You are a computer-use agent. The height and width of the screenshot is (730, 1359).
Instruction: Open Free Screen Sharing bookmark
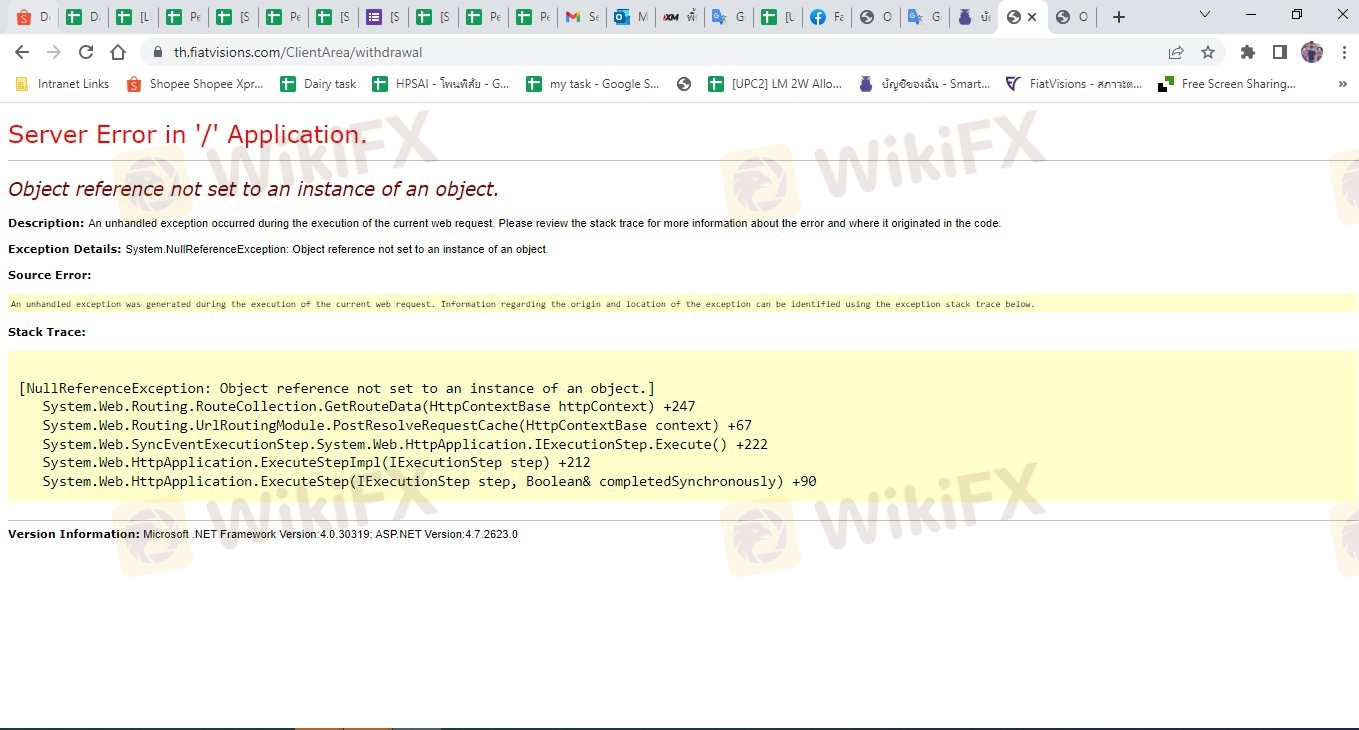coord(1226,84)
